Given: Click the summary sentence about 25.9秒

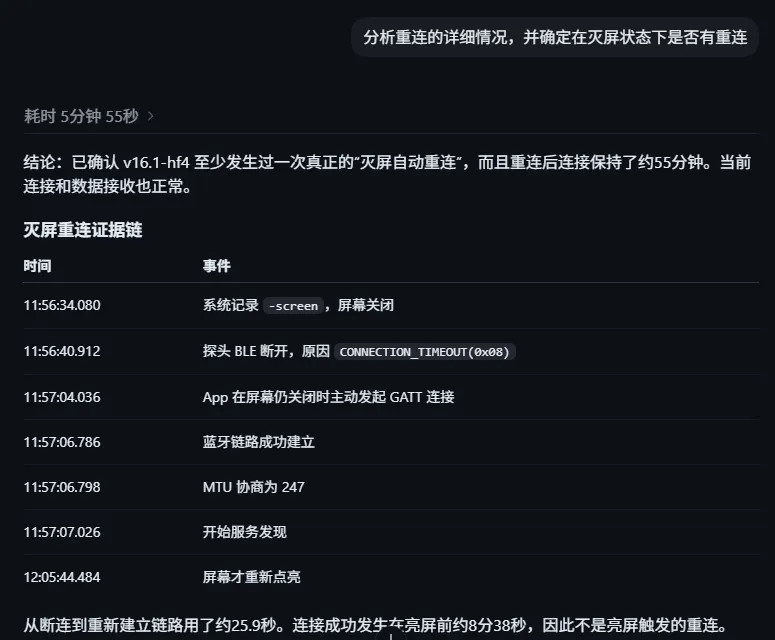Looking at the screenshot, I should pos(375,626).
